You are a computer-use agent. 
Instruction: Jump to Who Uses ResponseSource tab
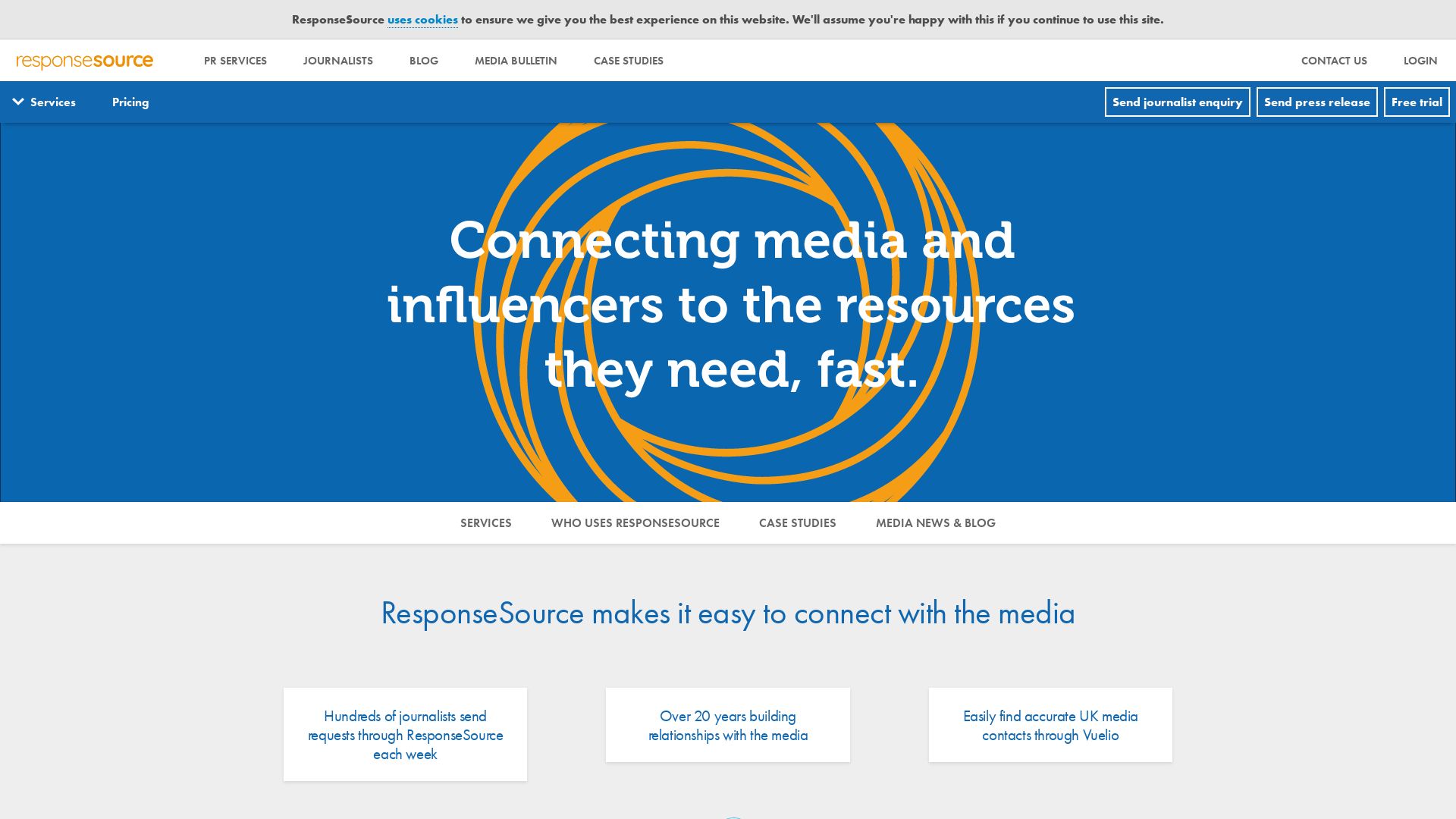tap(635, 523)
